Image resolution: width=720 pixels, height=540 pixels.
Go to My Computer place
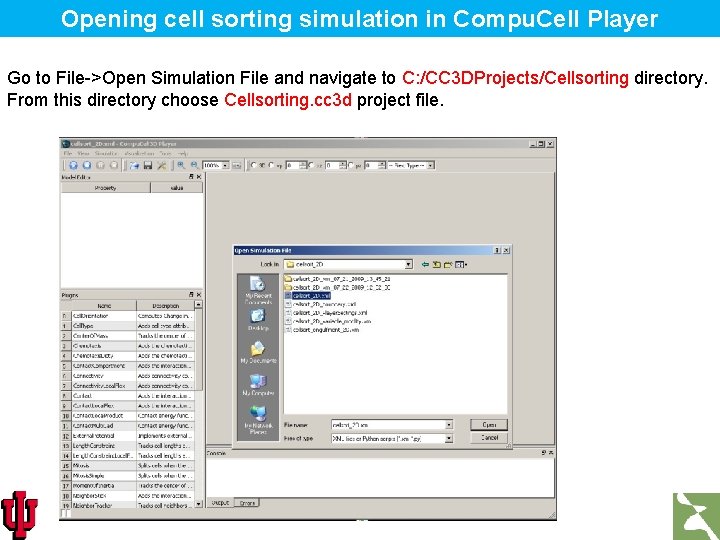tap(258, 385)
